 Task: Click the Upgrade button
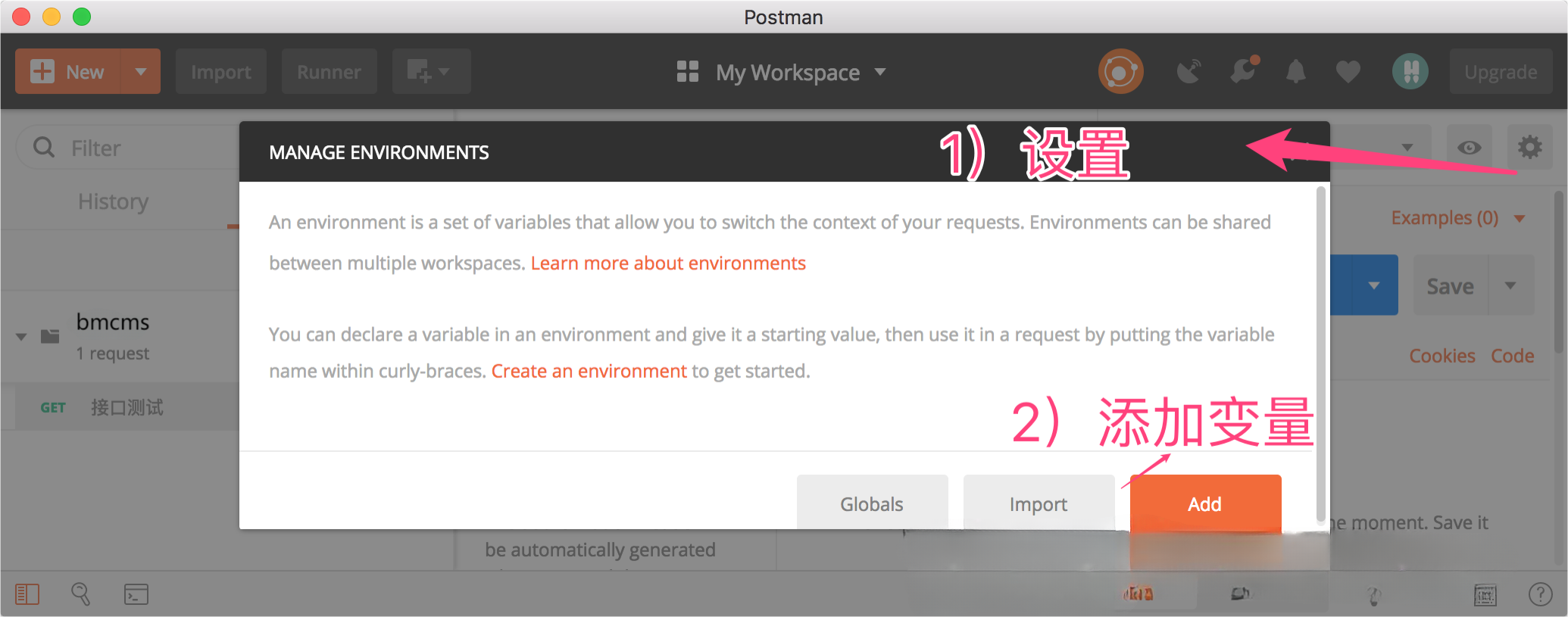pyautogui.click(x=1501, y=72)
